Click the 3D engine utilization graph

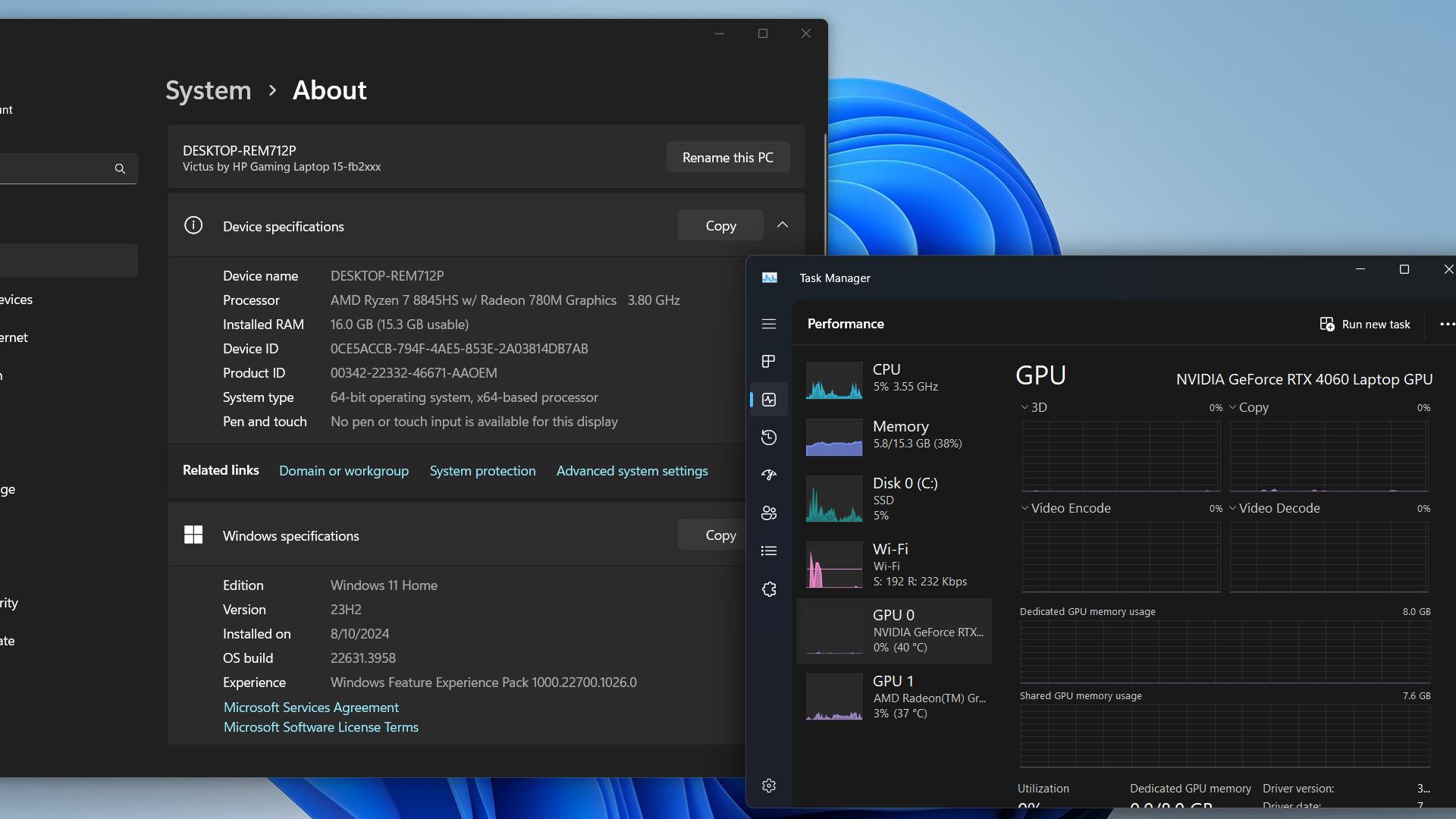[1121, 456]
